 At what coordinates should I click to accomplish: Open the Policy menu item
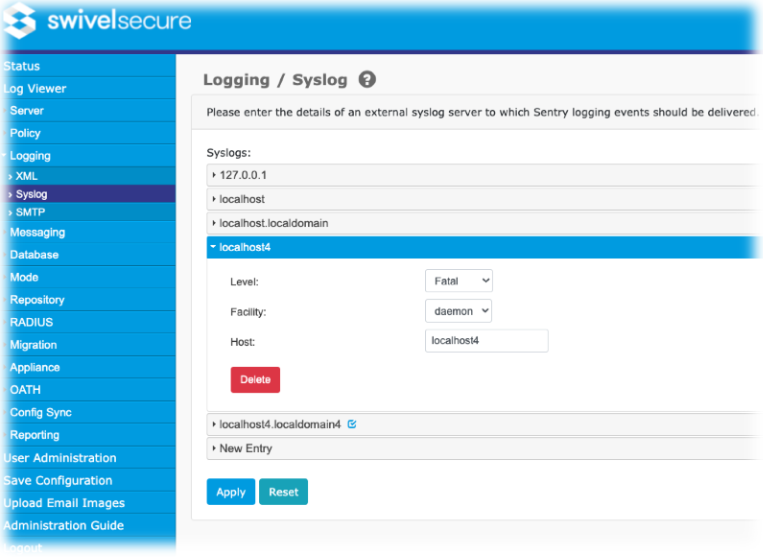point(88,133)
